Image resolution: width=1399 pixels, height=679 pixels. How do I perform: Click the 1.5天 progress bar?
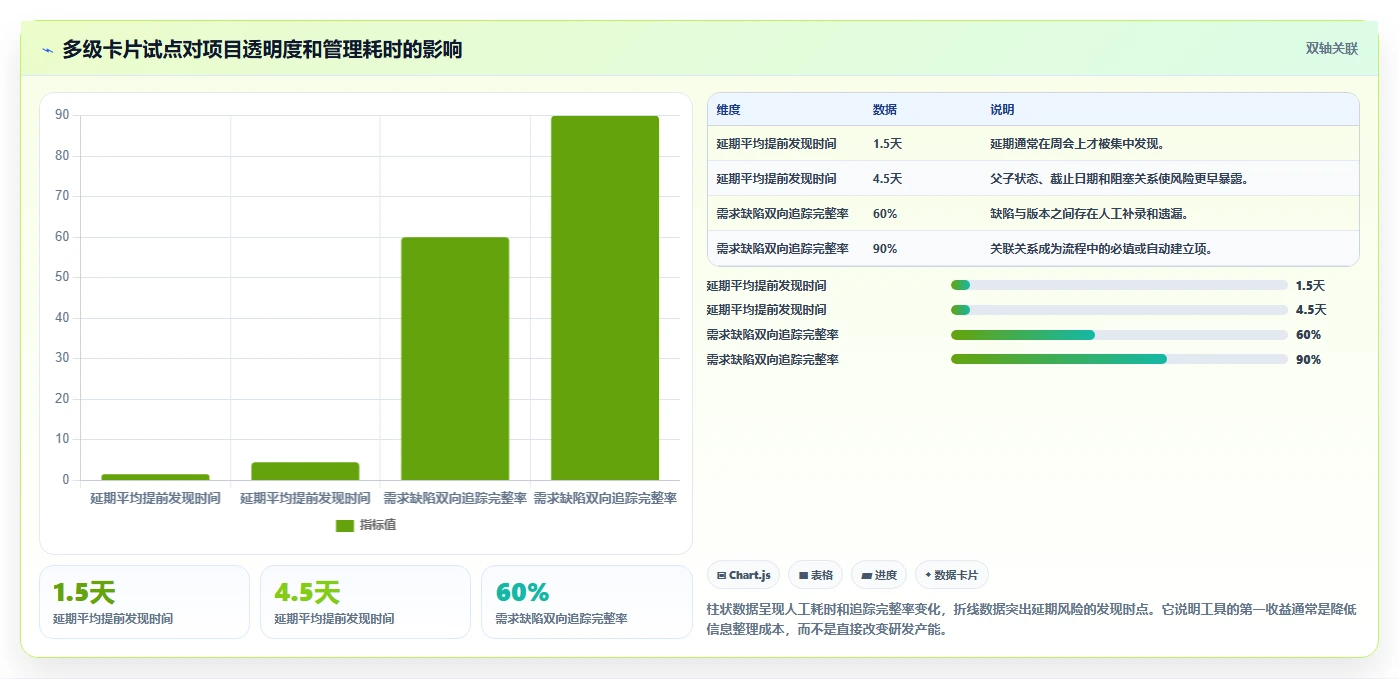click(1119, 286)
